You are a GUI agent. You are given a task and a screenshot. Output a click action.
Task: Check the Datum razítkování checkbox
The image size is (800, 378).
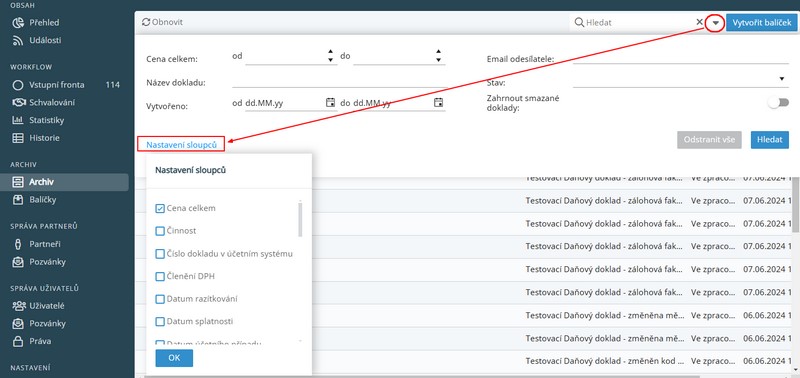(x=160, y=299)
